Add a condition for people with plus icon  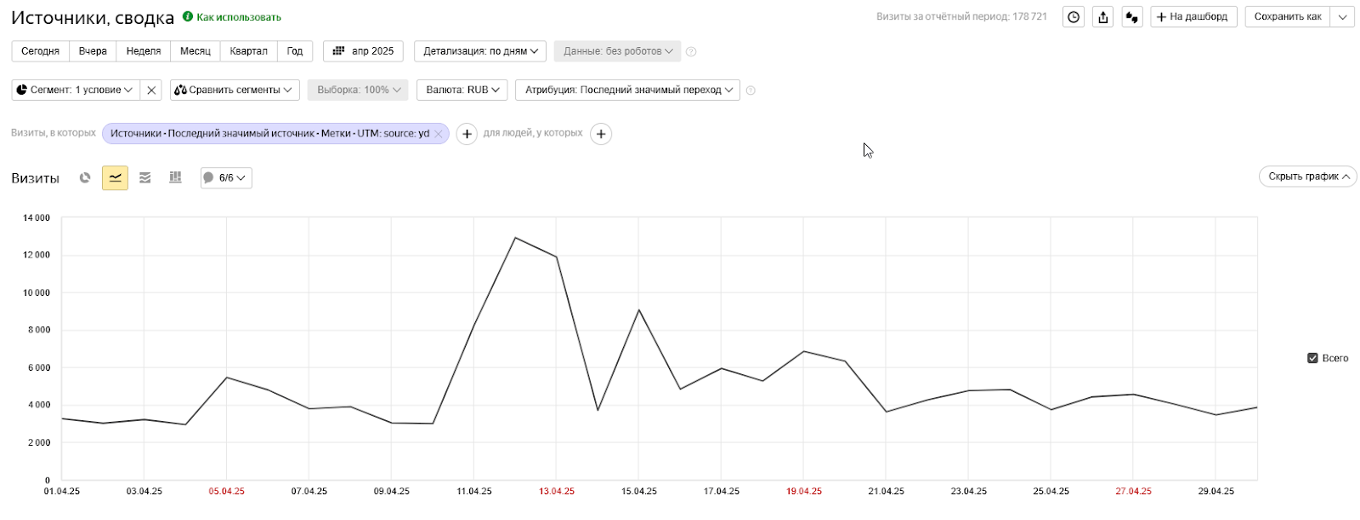pos(600,134)
